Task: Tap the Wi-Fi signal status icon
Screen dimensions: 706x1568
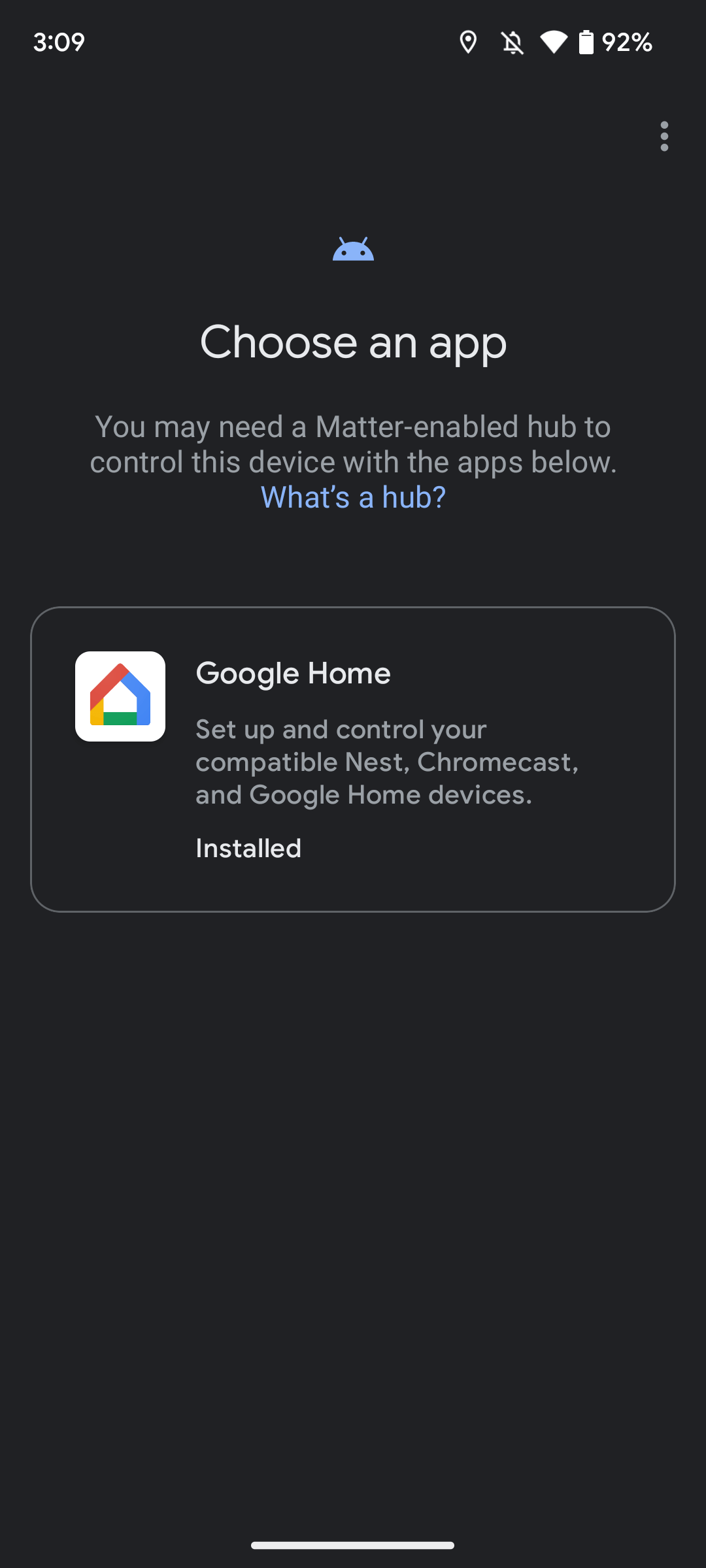Action: click(554, 42)
